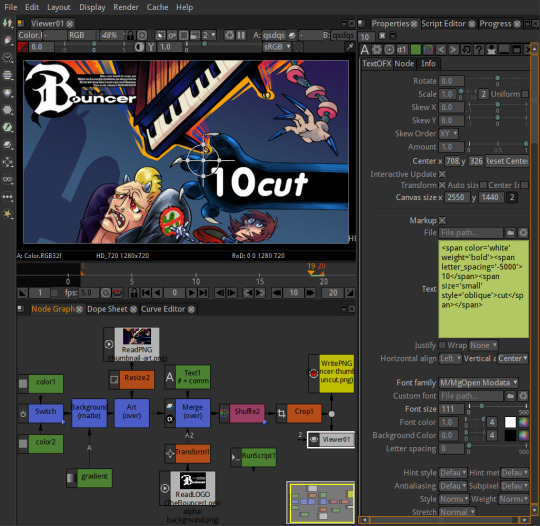Click the overlay color wheel icon
Screen dimensions: 540x526
click(x=428, y=50)
